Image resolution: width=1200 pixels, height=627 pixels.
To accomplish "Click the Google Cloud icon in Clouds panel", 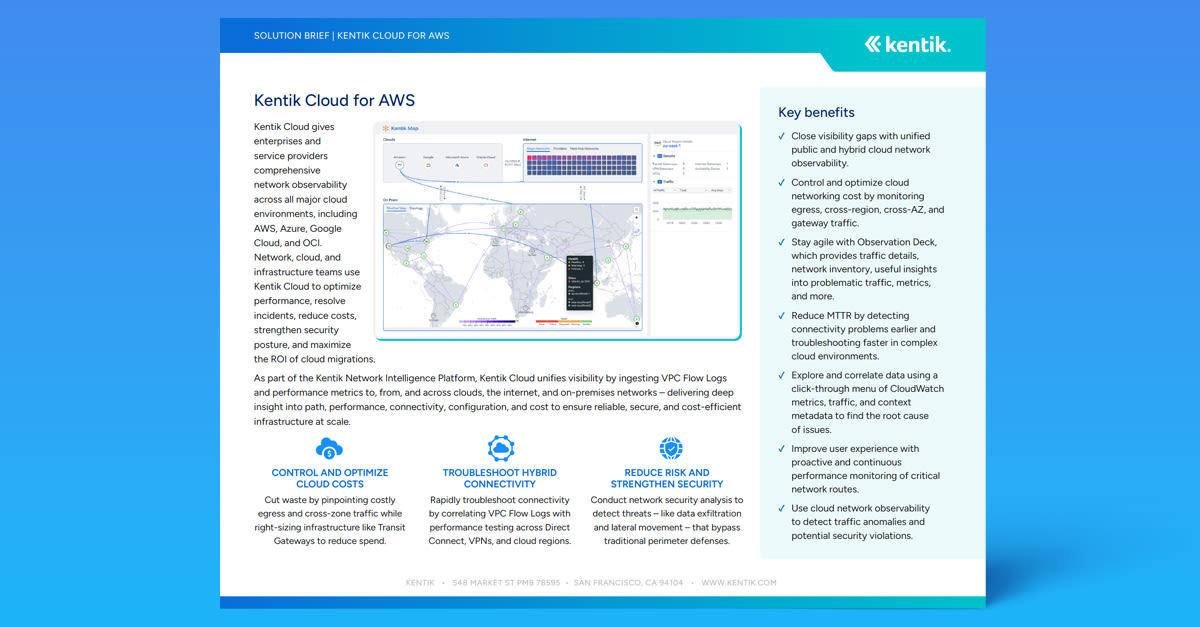I will coord(428,163).
